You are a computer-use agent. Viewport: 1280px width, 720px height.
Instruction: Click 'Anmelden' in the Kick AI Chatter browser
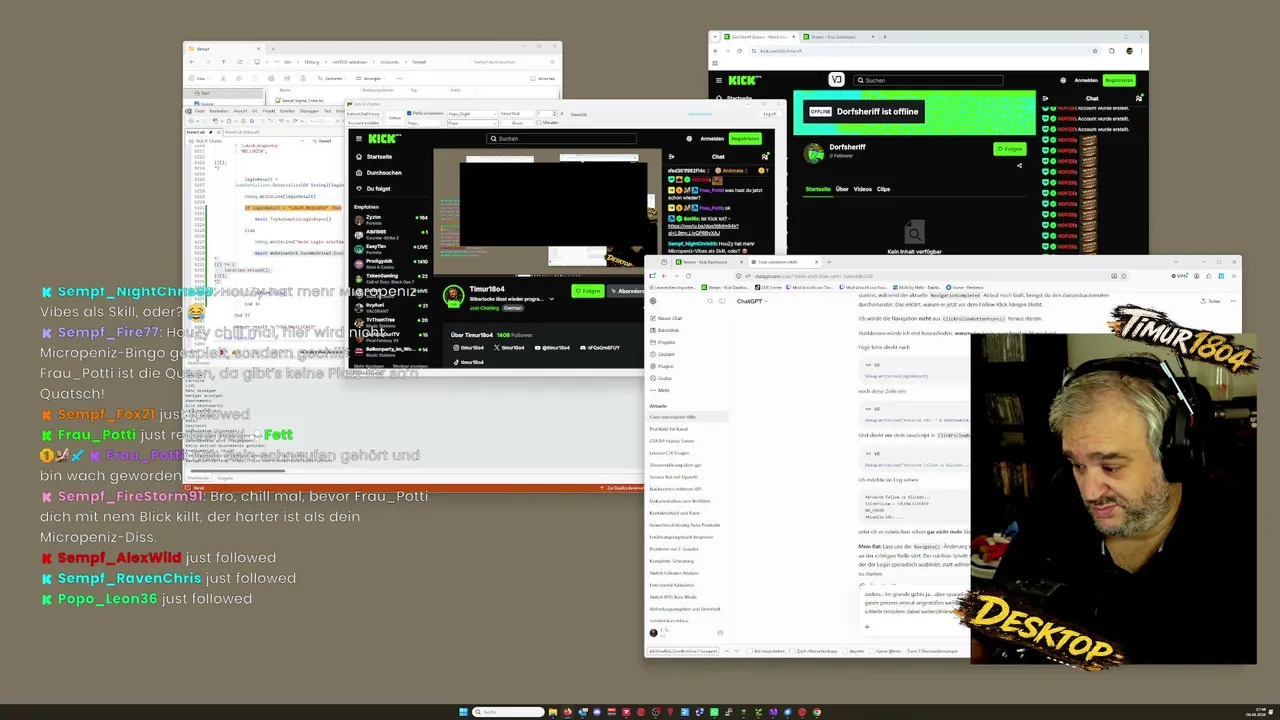[x=712, y=139]
